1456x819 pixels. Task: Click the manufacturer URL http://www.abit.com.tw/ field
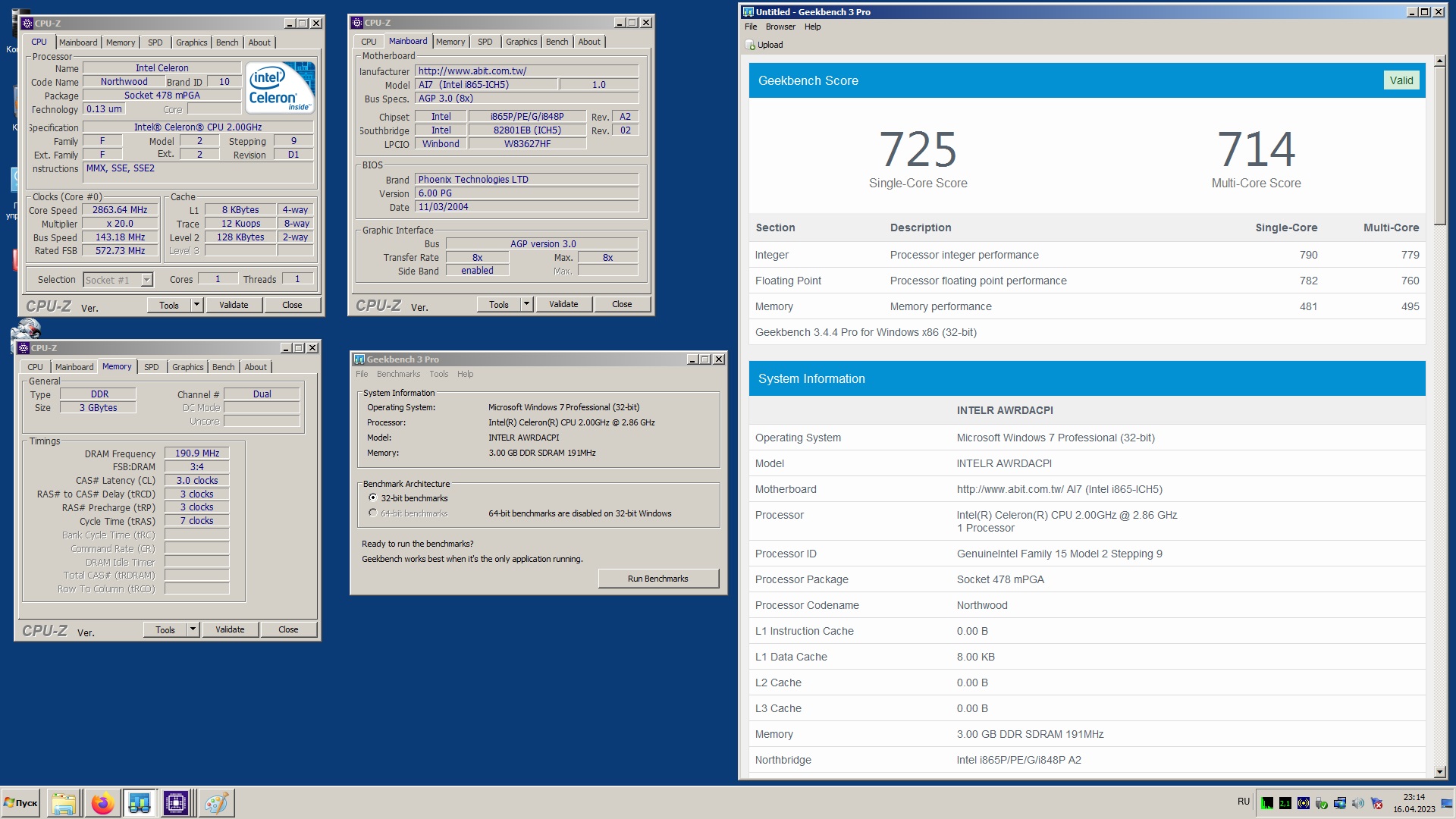click(x=527, y=71)
